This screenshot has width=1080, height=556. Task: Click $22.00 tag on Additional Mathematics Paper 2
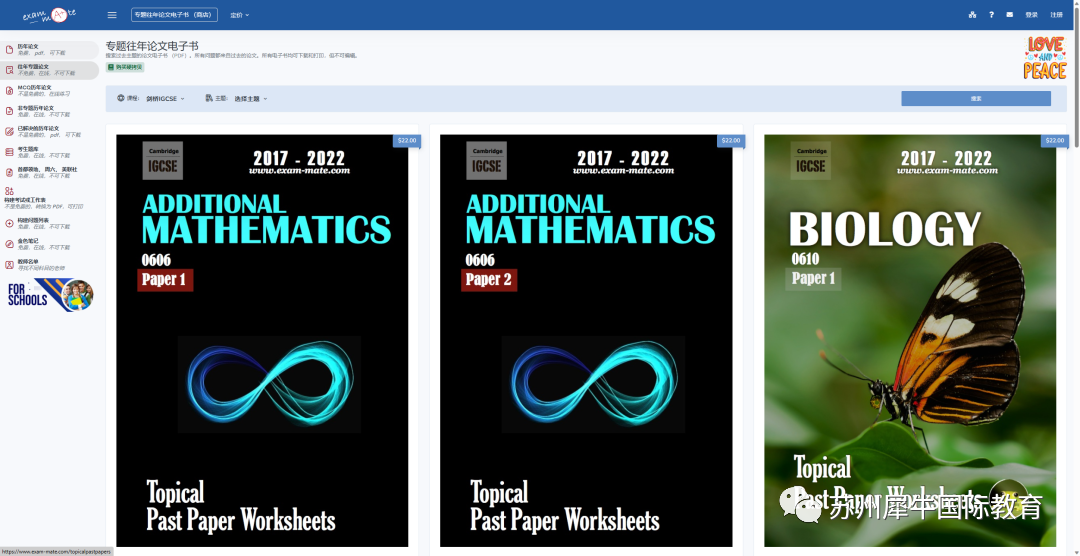click(731, 141)
